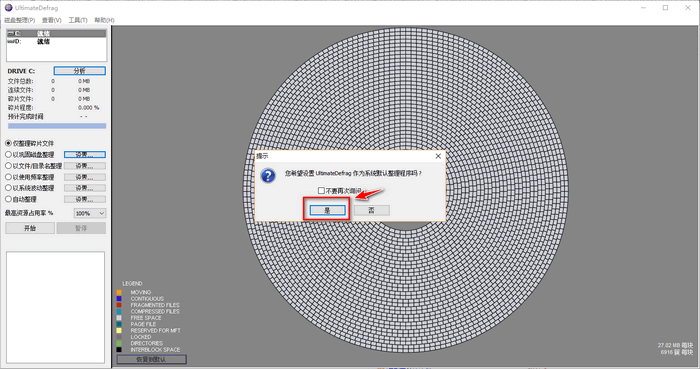
Task: Select the fragmented-files-only radio option (仅整理碎片文件)
Action: 8,143
